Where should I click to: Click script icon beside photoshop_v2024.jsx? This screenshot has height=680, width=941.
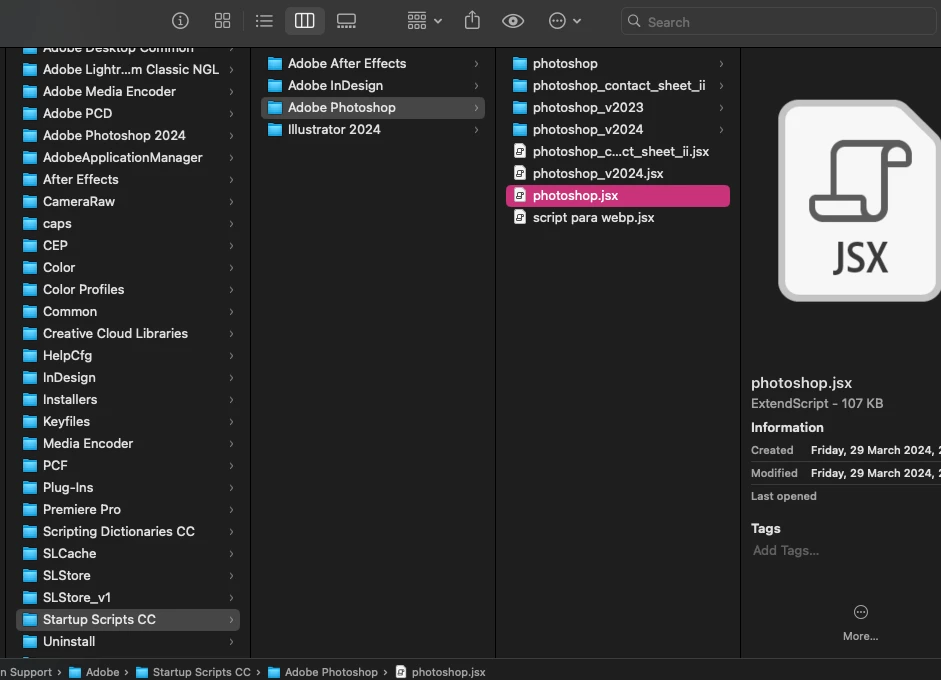pyautogui.click(x=520, y=173)
